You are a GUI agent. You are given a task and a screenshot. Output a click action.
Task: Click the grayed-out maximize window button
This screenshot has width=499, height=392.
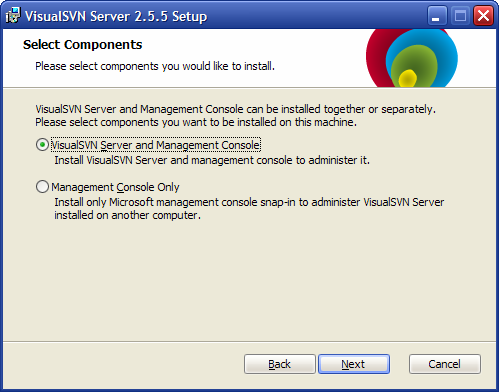[460, 15]
